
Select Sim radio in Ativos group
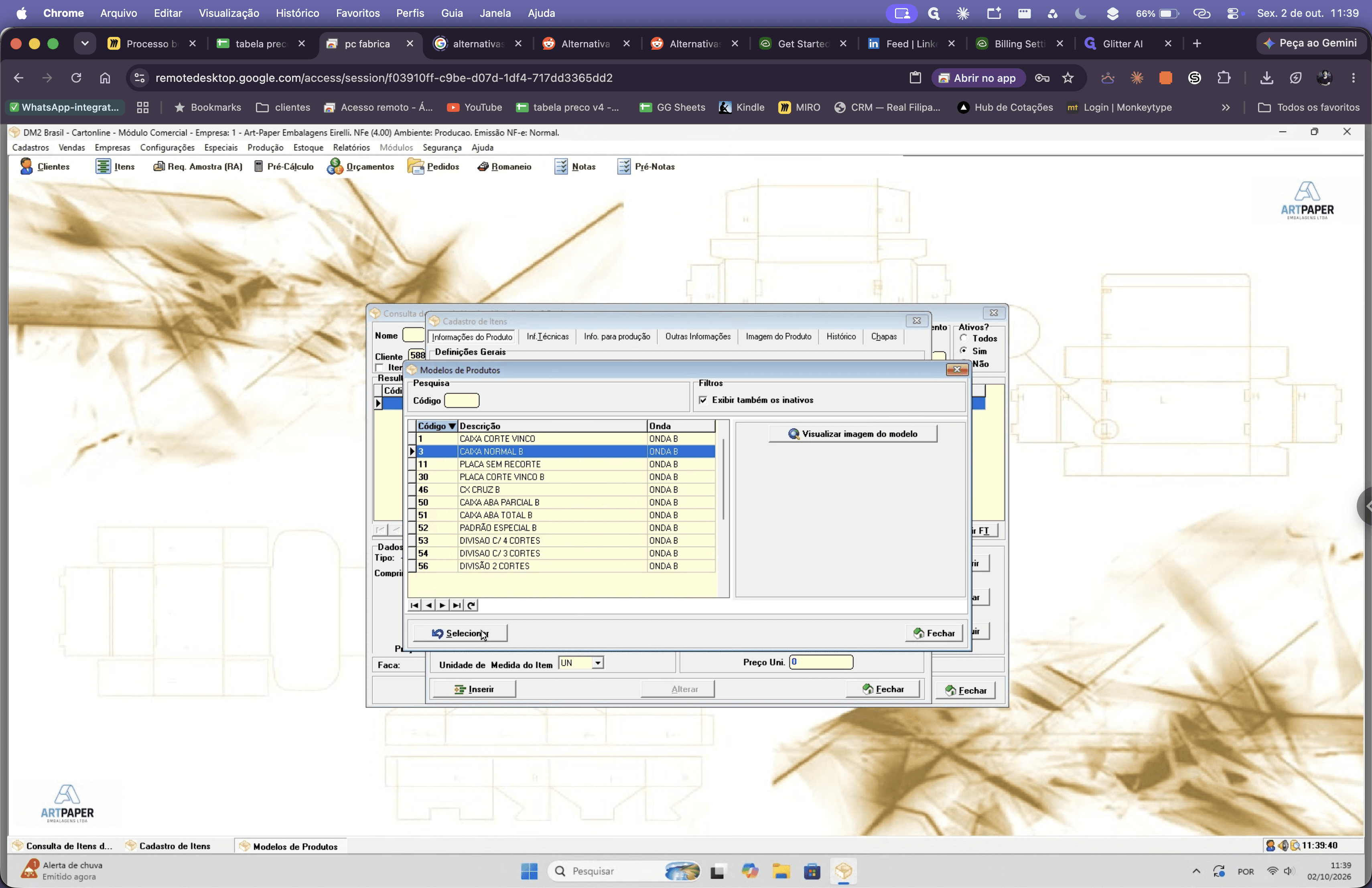963,351
